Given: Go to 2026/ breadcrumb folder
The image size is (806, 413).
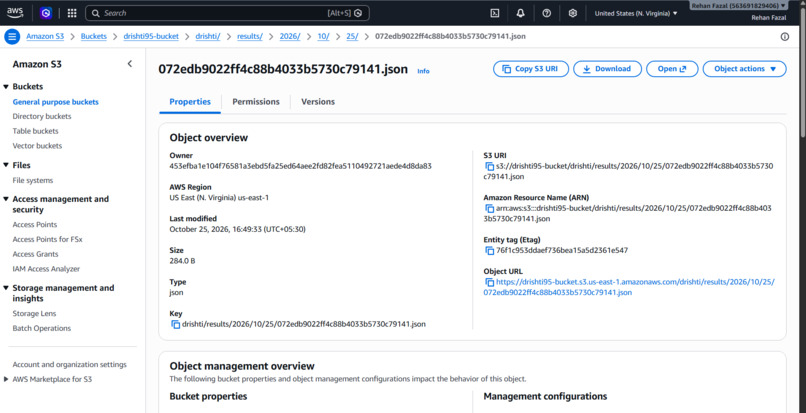Looking at the screenshot, I should (x=290, y=37).
